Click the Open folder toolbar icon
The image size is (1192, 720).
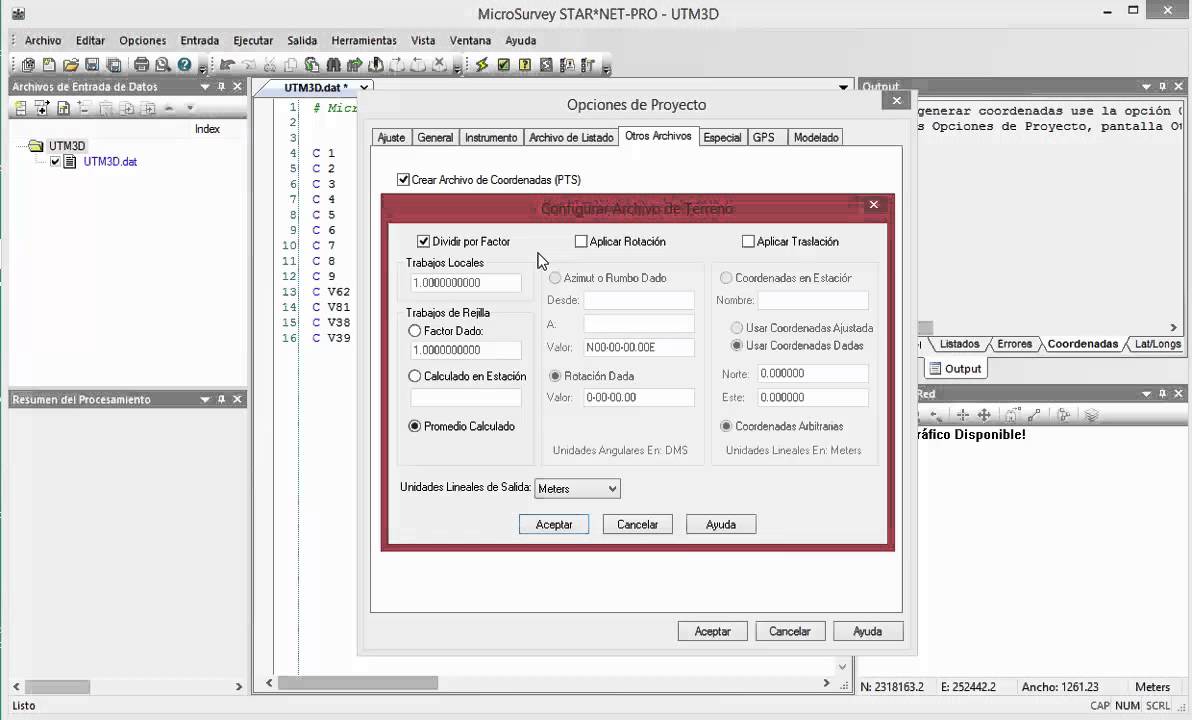[x=71, y=65]
